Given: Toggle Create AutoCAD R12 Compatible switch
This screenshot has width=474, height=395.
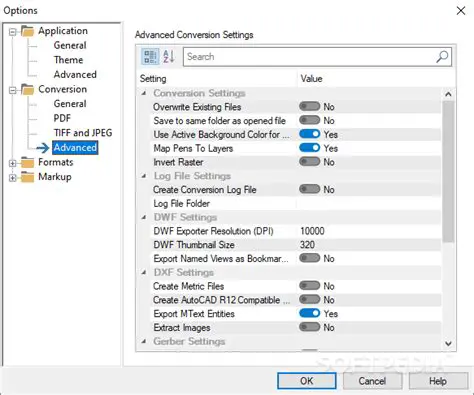Looking at the screenshot, I should point(309,300).
